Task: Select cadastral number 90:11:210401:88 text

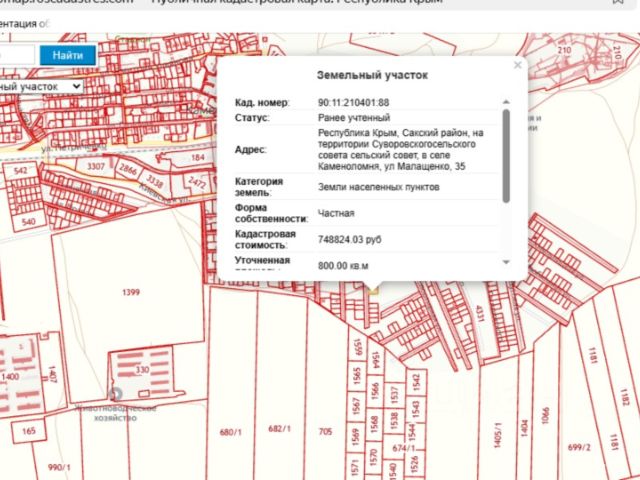Action: click(353, 102)
